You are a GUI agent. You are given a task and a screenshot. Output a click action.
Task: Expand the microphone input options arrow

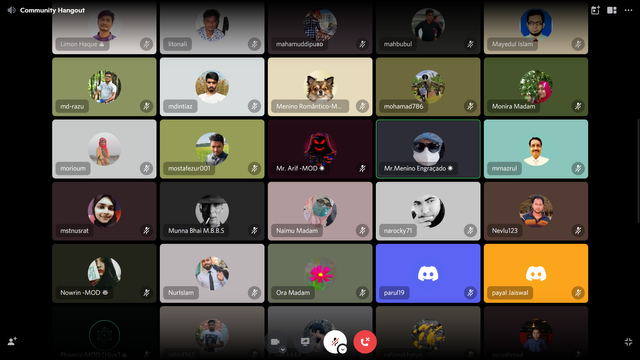(x=343, y=349)
